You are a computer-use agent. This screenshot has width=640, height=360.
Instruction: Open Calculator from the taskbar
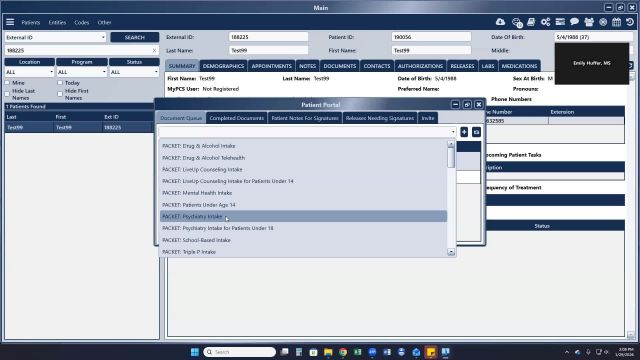[299, 352]
